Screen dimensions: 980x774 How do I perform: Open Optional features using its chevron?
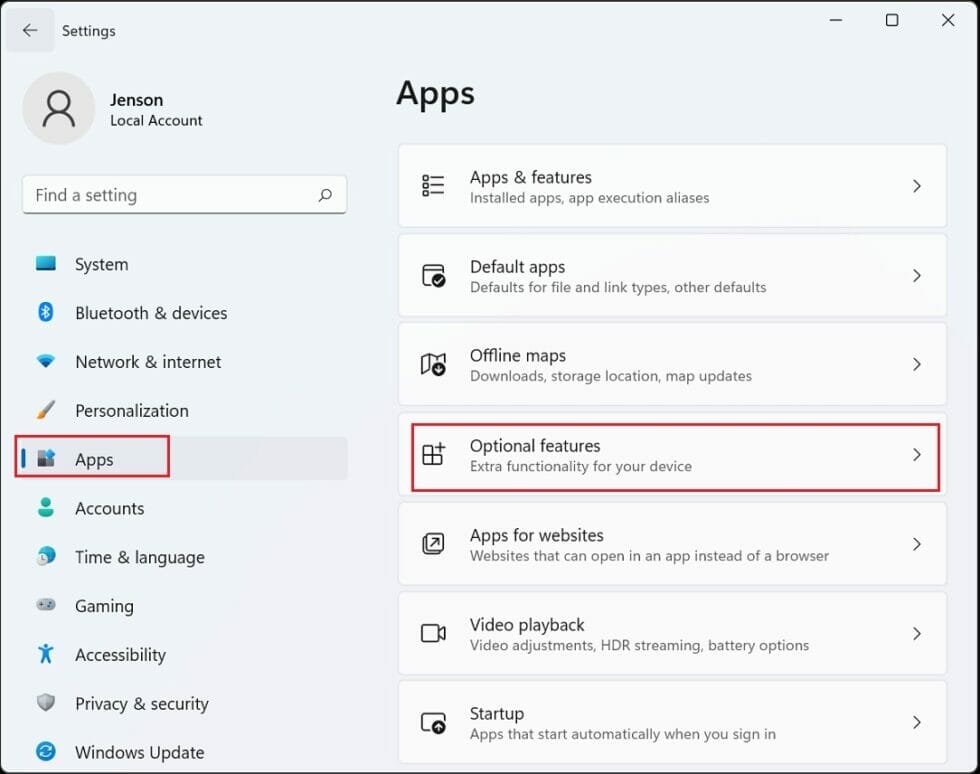(917, 454)
